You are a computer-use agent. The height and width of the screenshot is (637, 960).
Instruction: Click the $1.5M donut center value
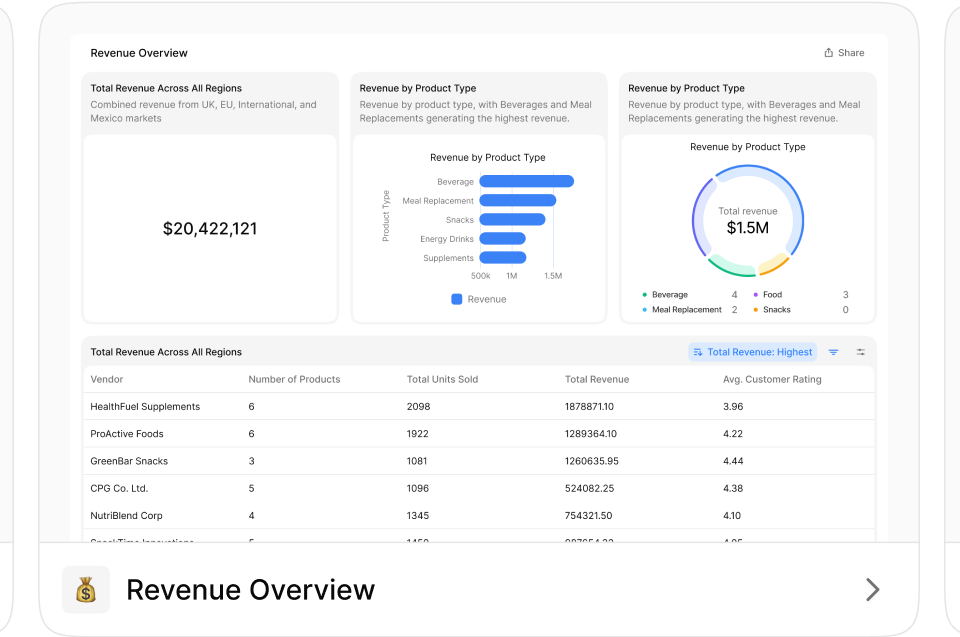click(748, 228)
